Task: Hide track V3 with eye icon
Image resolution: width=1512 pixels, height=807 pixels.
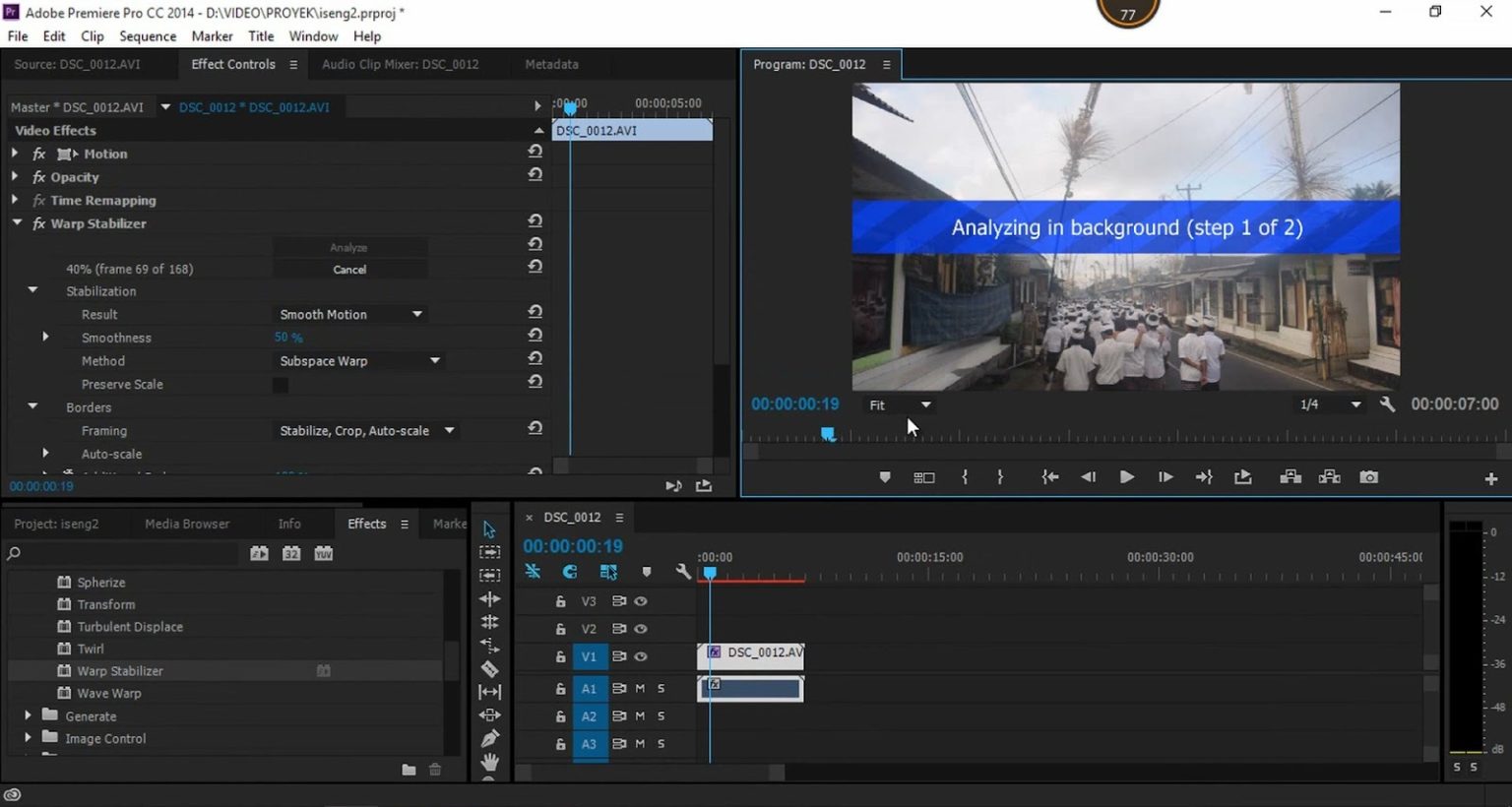Action: (x=641, y=601)
